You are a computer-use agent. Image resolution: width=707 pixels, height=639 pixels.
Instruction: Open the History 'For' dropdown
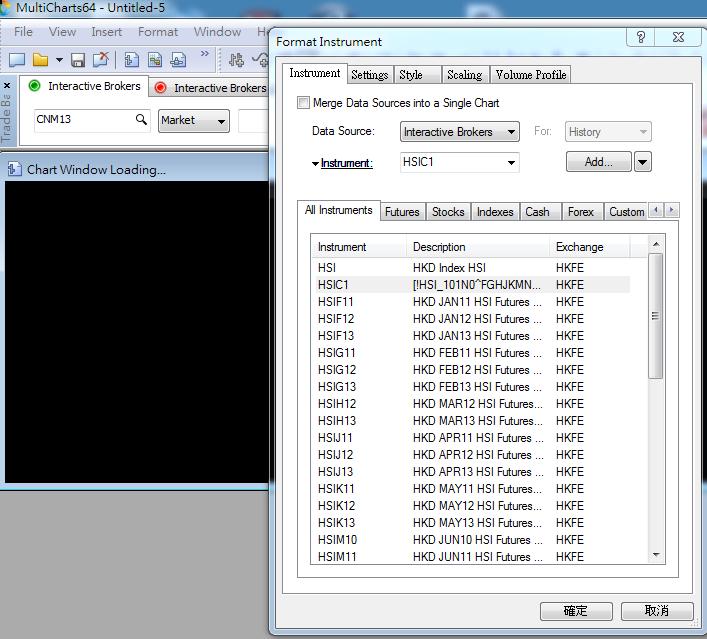click(608, 132)
